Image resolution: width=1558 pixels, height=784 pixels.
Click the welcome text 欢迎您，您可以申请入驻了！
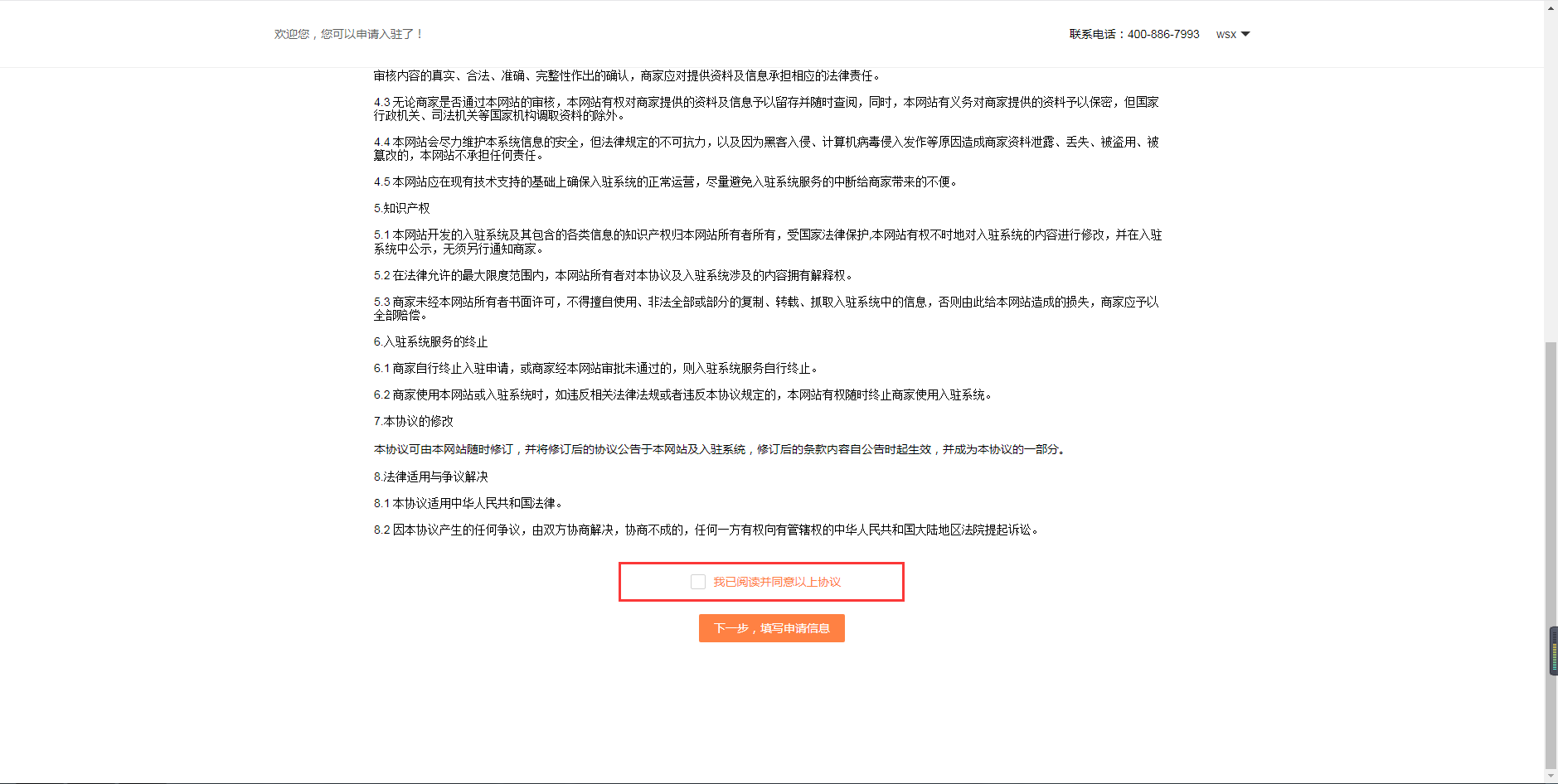349,34
